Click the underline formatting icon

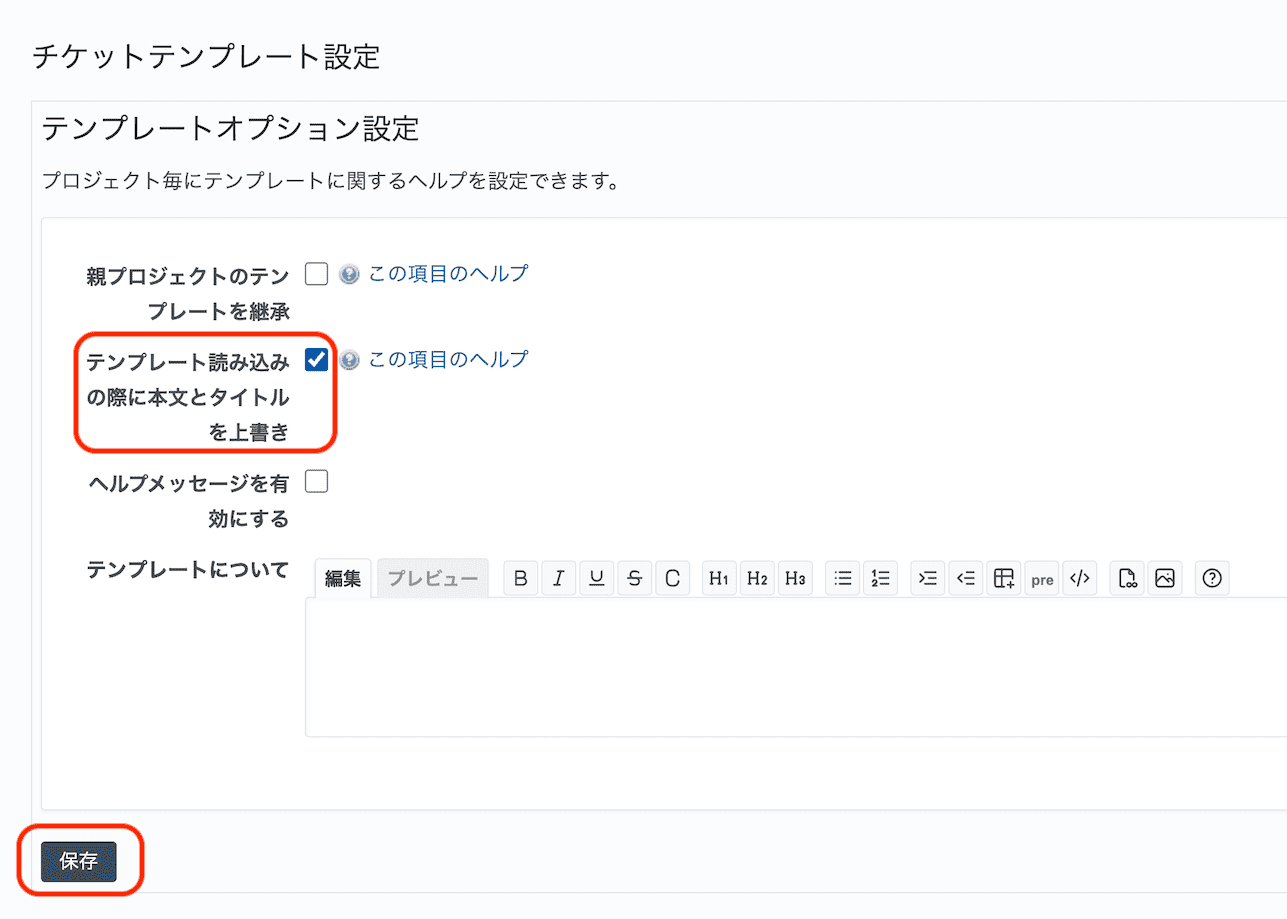596,578
